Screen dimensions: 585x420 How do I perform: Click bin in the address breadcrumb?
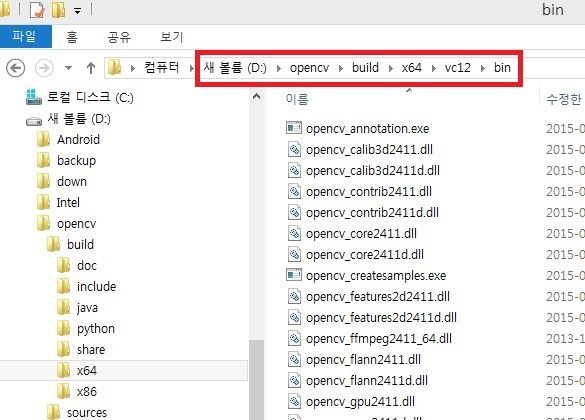(x=502, y=68)
